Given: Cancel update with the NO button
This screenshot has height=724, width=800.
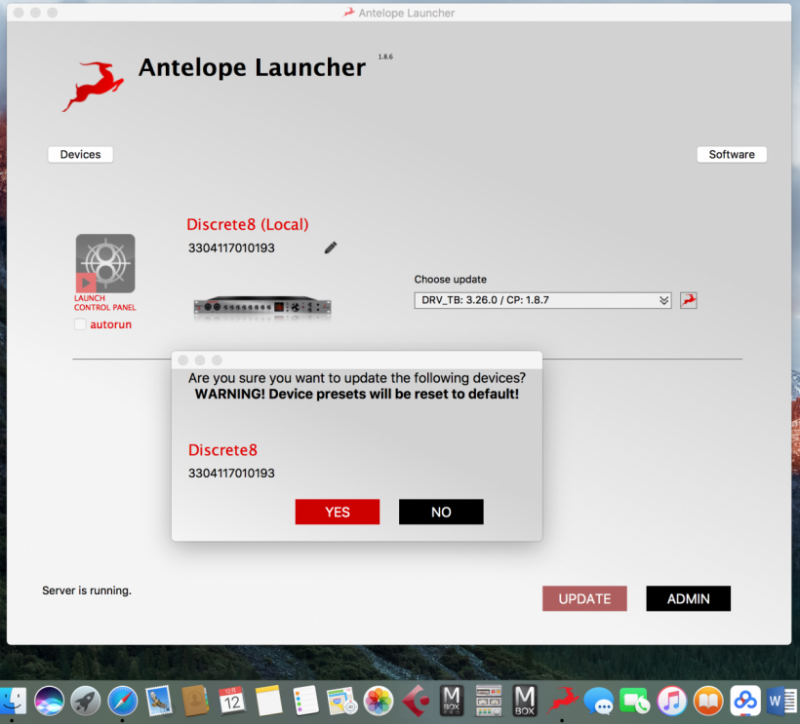Looking at the screenshot, I should coord(441,512).
